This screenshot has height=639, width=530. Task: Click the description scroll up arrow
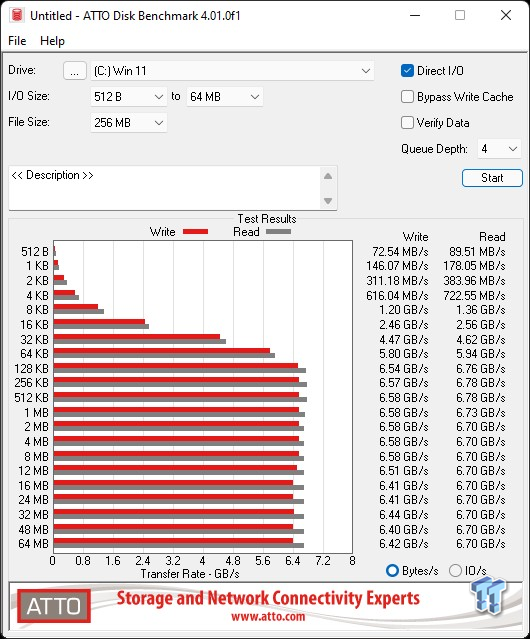pos(328,176)
